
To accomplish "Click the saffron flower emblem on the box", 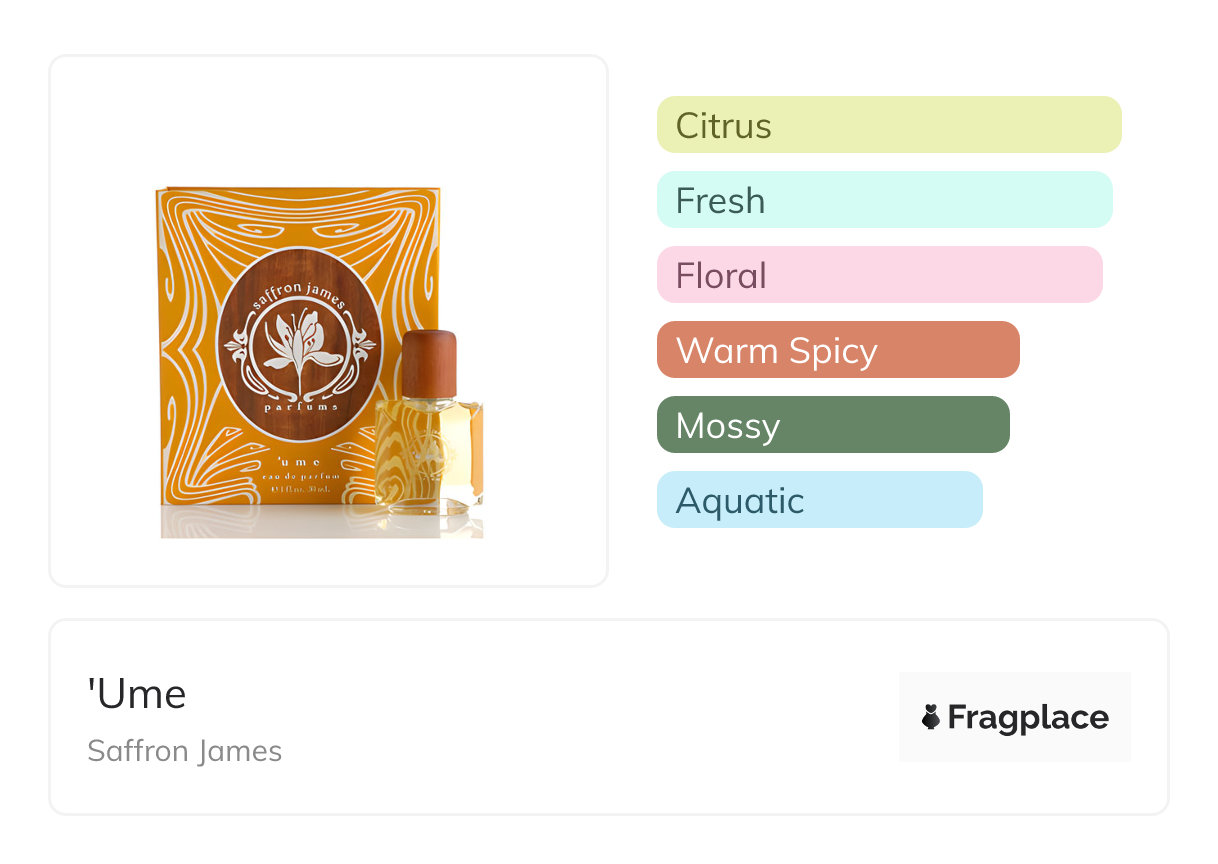I will pos(299,346).
